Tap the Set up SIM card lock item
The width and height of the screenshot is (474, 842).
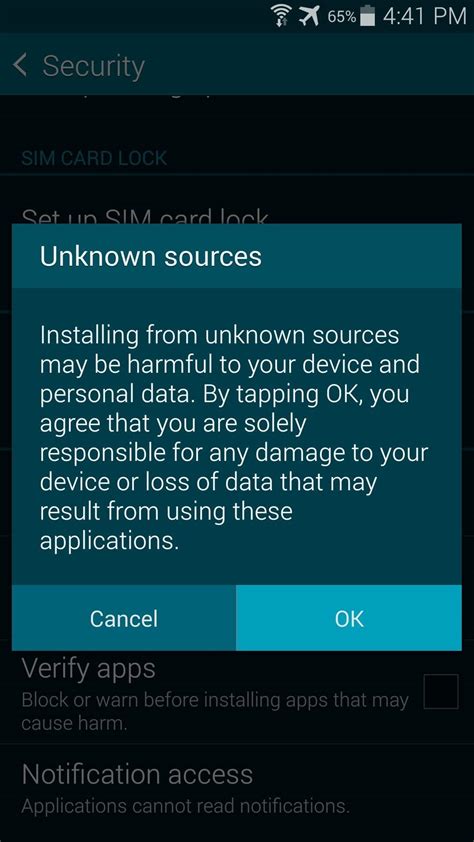tap(145, 216)
